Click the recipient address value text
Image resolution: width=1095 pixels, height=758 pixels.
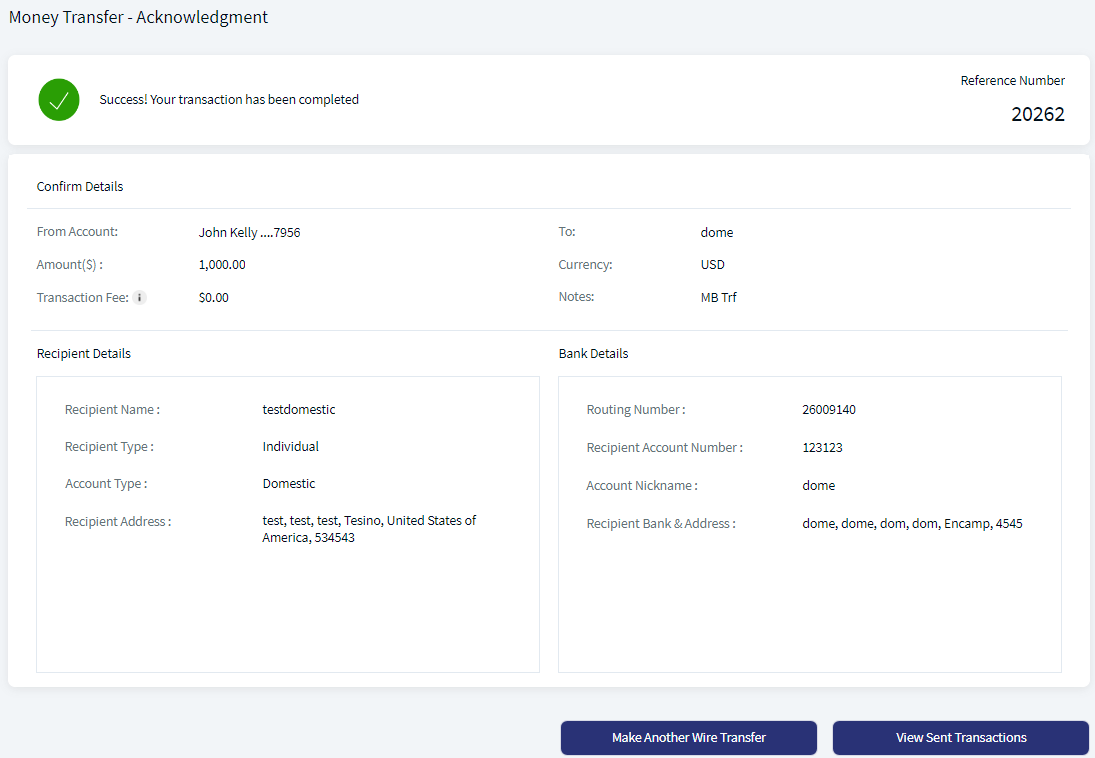pyautogui.click(x=369, y=529)
